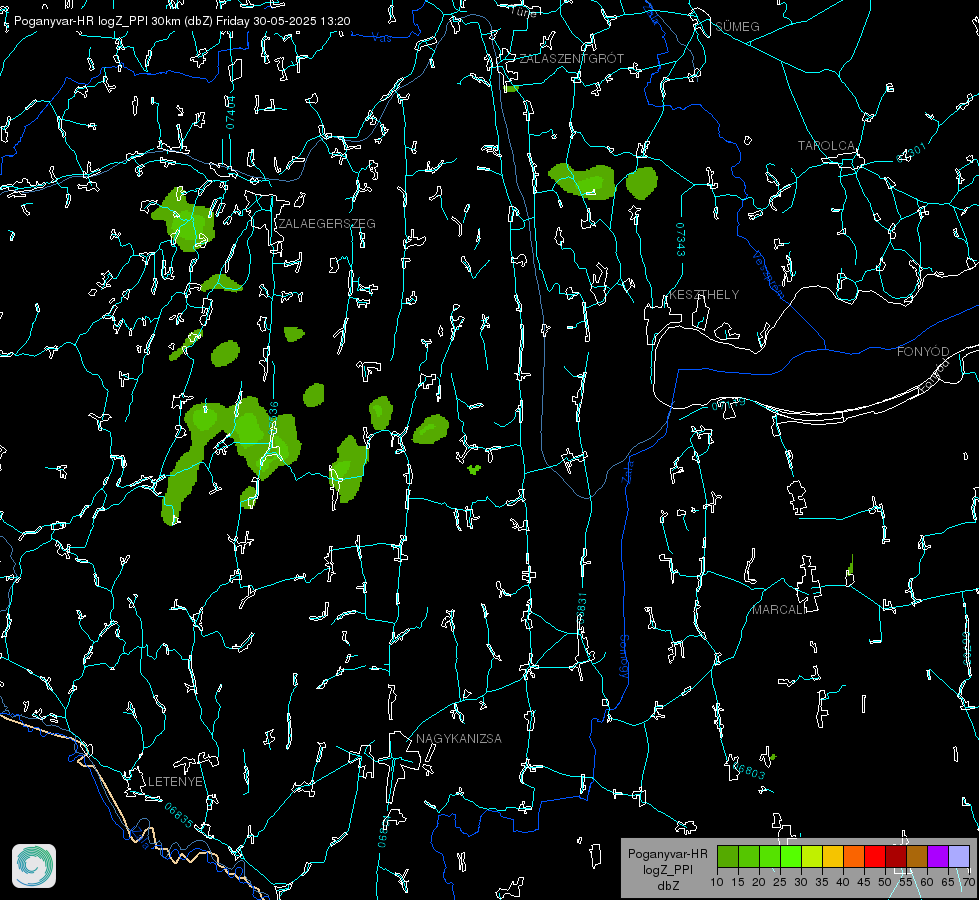This screenshot has height=900, width=979.
Task: Select the 15–20 dBZ green legend swatch
Action: (x=749, y=856)
